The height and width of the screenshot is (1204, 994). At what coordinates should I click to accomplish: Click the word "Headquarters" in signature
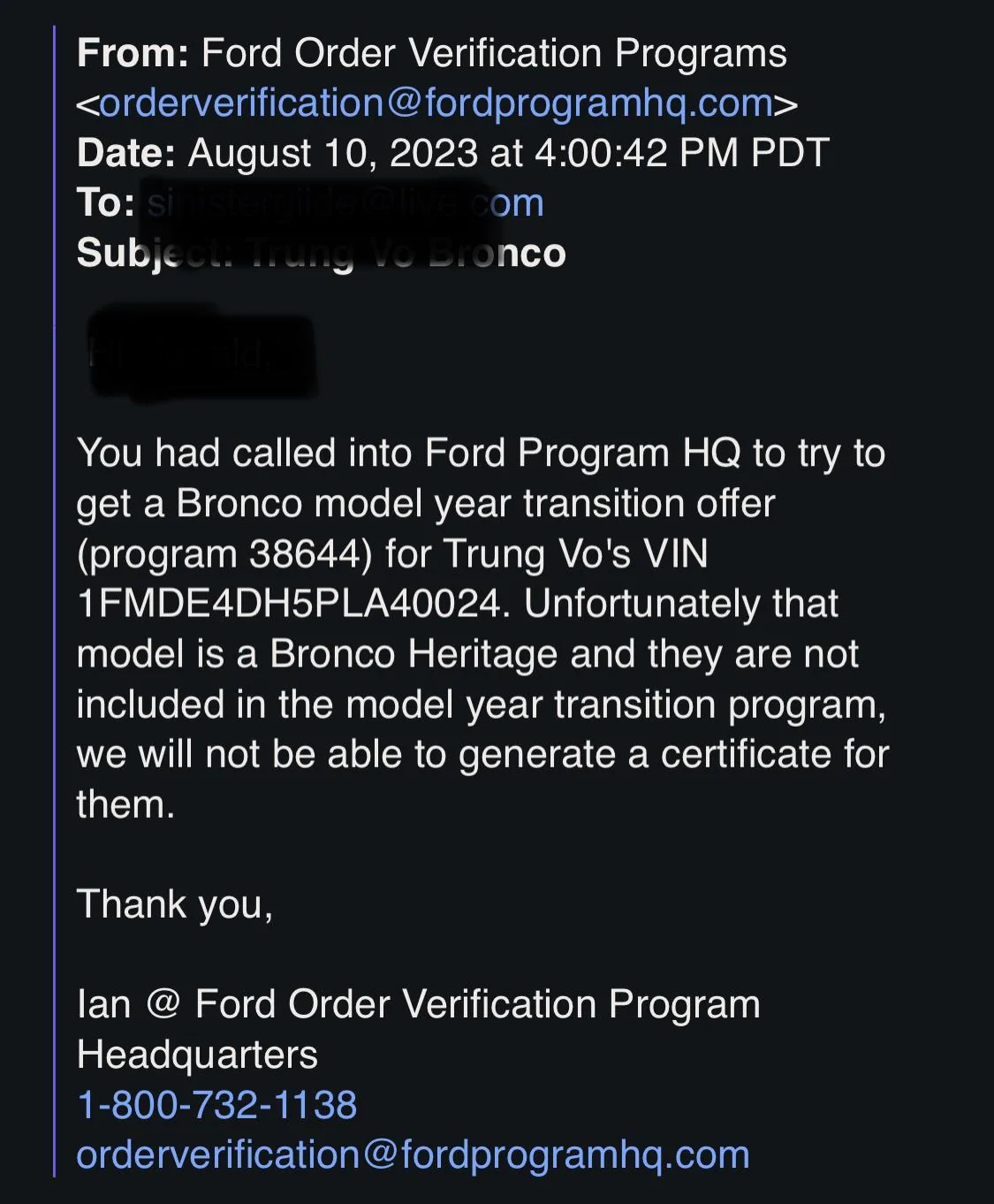point(197,1055)
